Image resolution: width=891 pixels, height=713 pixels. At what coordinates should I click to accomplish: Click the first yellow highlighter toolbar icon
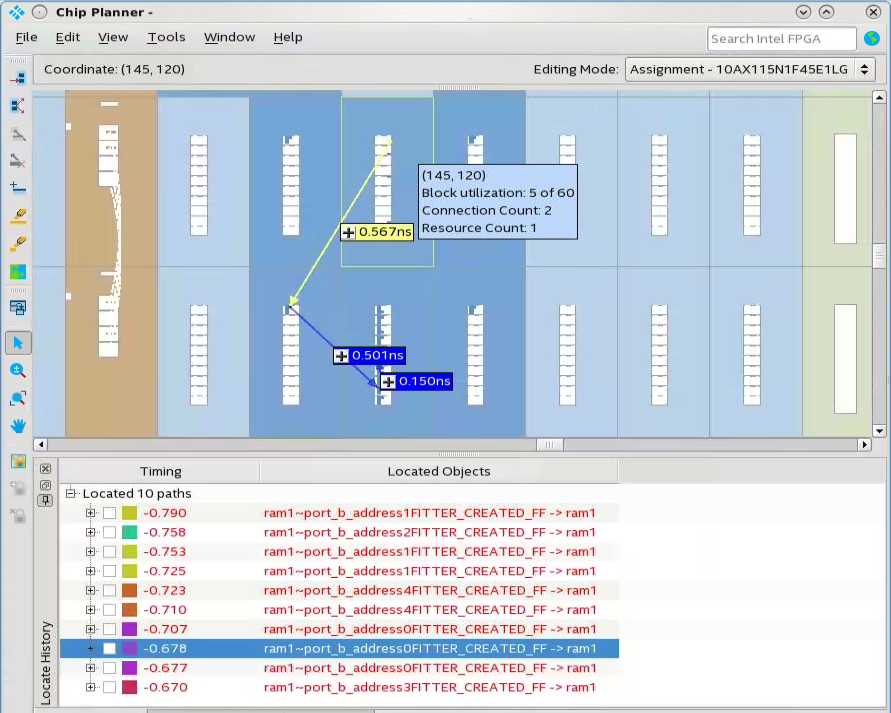pyautogui.click(x=18, y=215)
